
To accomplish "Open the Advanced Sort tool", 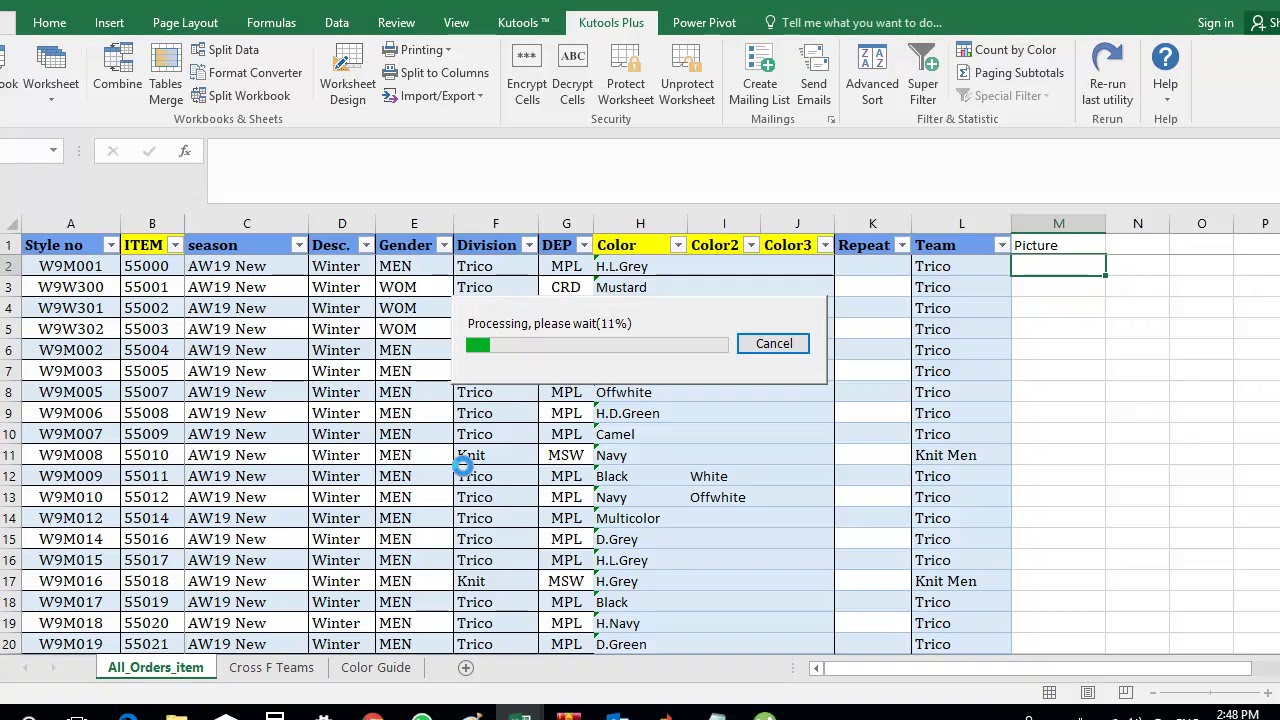I will (x=872, y=75).
